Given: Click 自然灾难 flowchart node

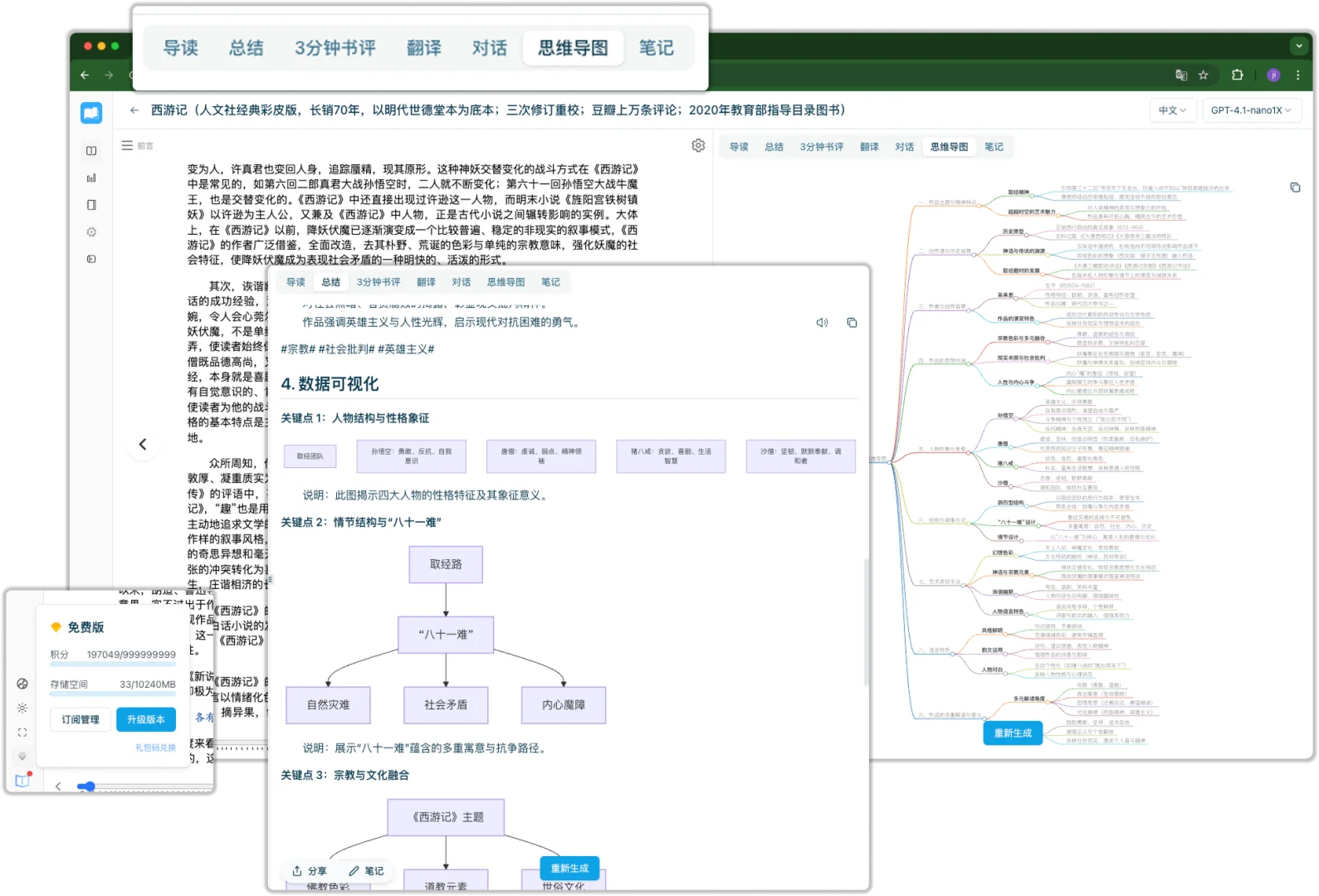Looking at the screenshot, I should click(x=328, y=704).
